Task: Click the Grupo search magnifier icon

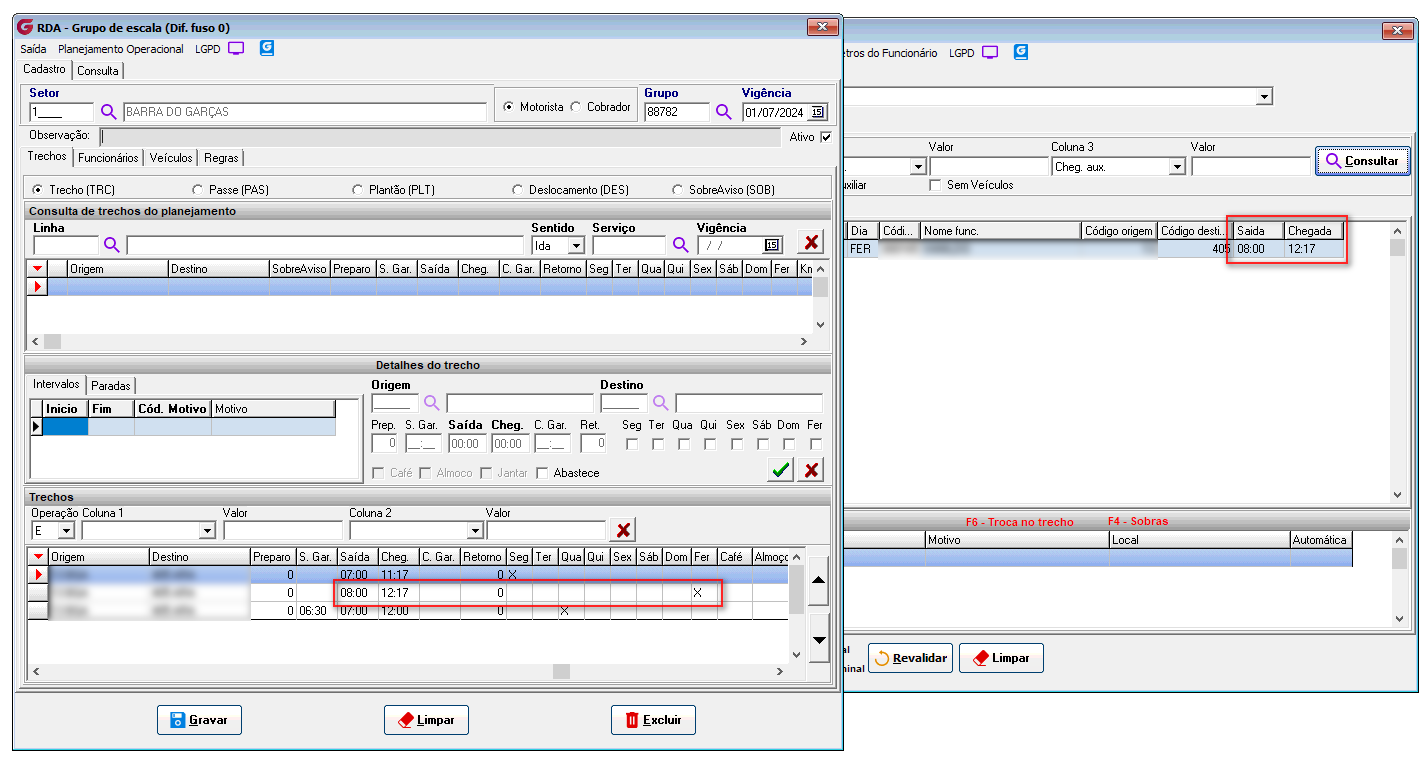Action: pyautogui.click(x=724, y=112)
